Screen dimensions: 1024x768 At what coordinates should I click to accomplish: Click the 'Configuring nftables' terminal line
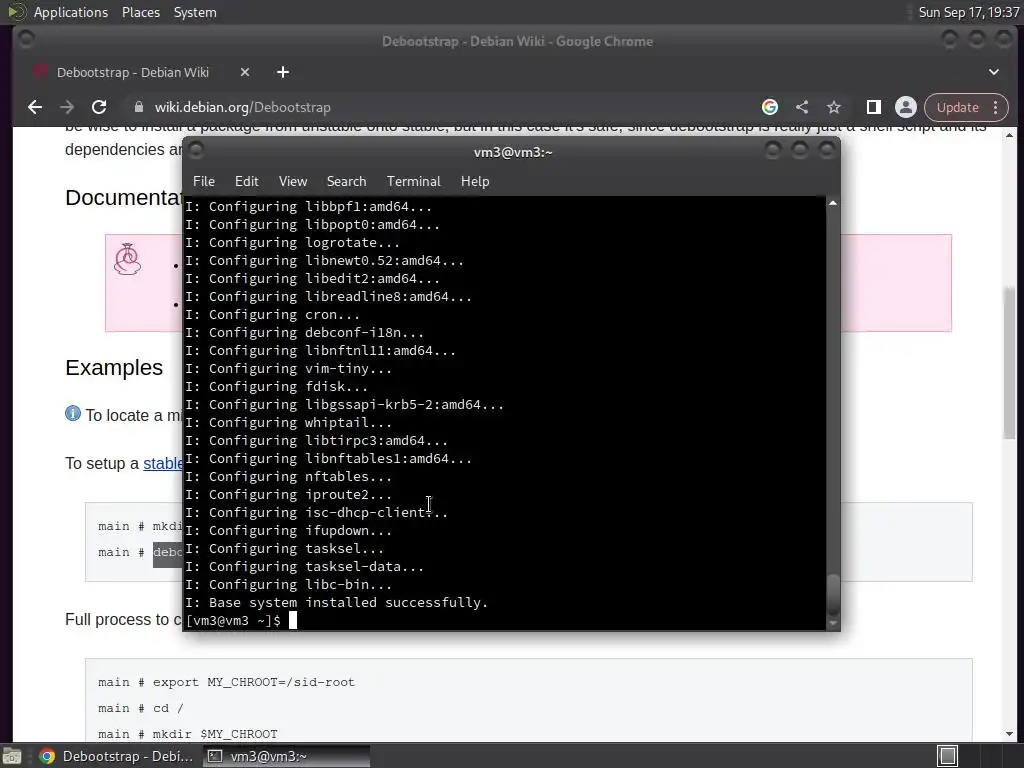(289, 477)
